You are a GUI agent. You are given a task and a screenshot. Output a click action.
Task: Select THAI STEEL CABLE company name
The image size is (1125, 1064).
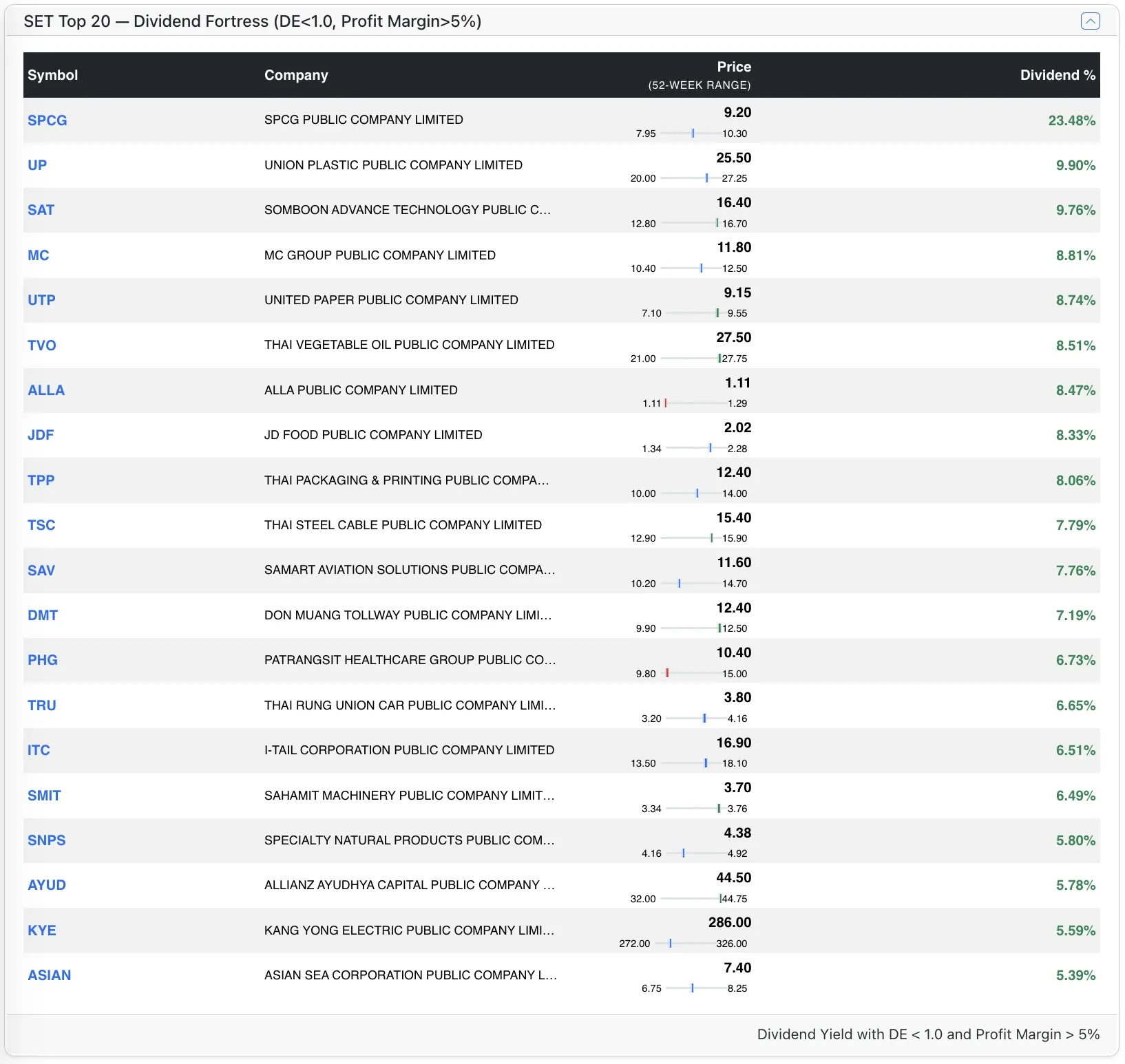coord(403,525)
